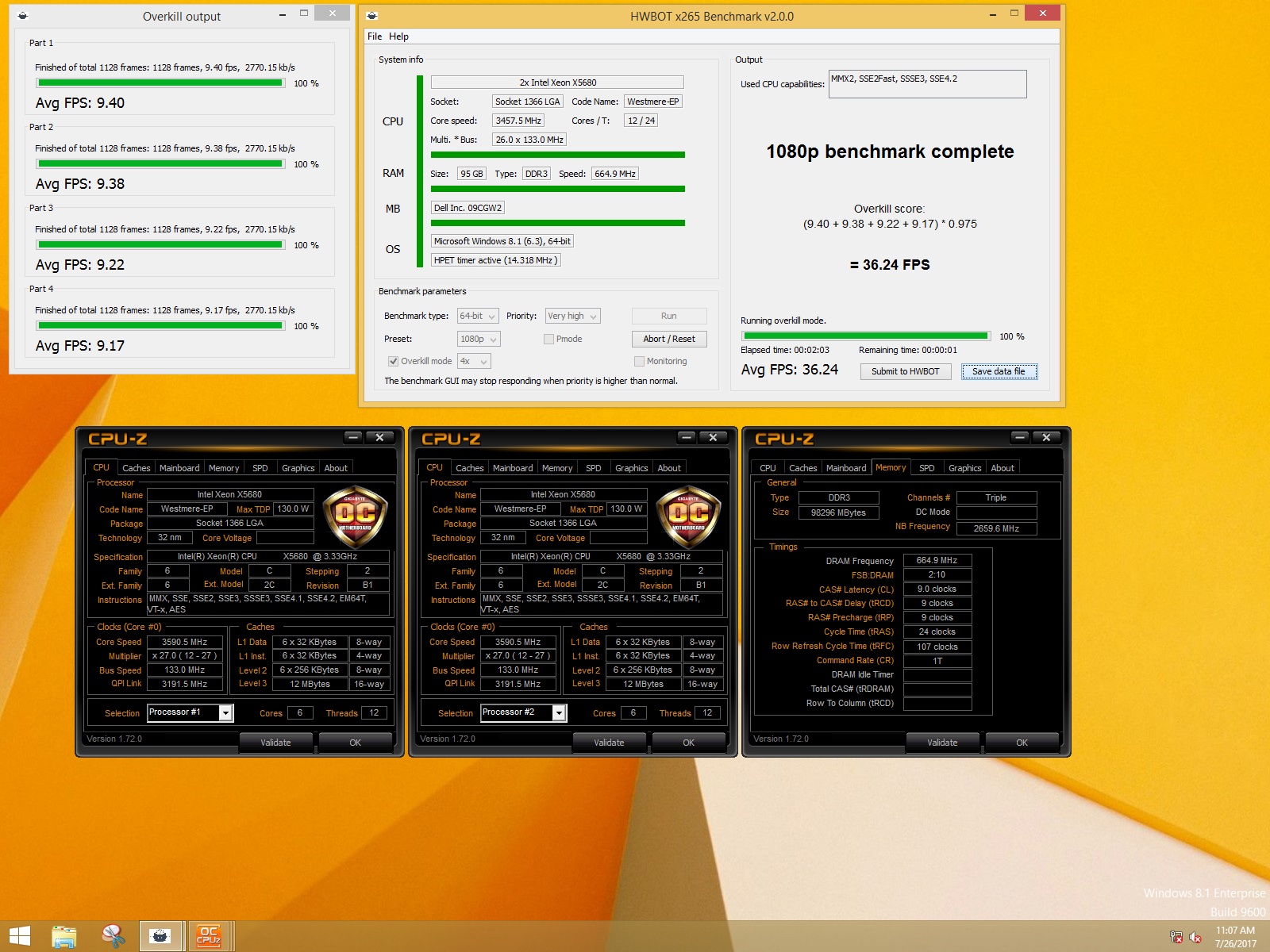The height and width of the screenshot is (952, 1270).
Task: Click DRAM Frequency 664.9 MHz value
Action: 937,560
